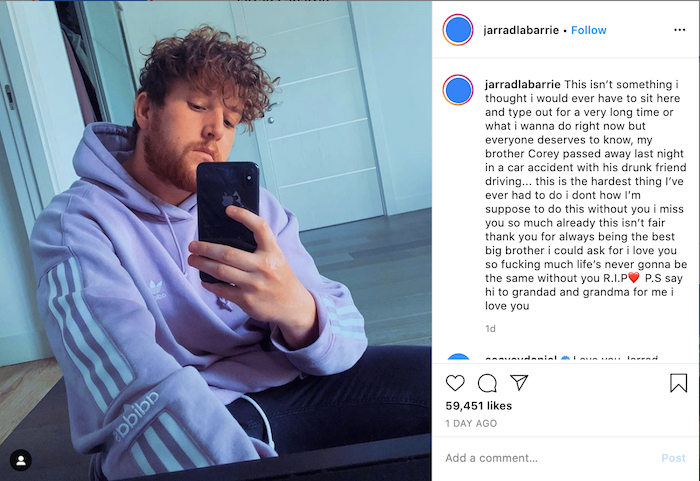Share post via the paper plane icon
The height and width of the screenshot is (481, 700).
(519, 383)
